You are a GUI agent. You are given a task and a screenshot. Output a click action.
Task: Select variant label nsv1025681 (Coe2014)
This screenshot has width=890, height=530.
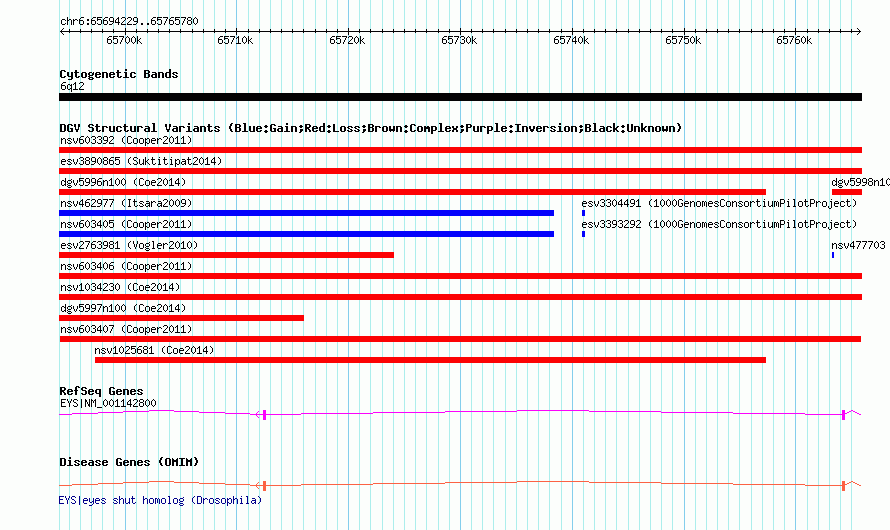tap(154, 350)
